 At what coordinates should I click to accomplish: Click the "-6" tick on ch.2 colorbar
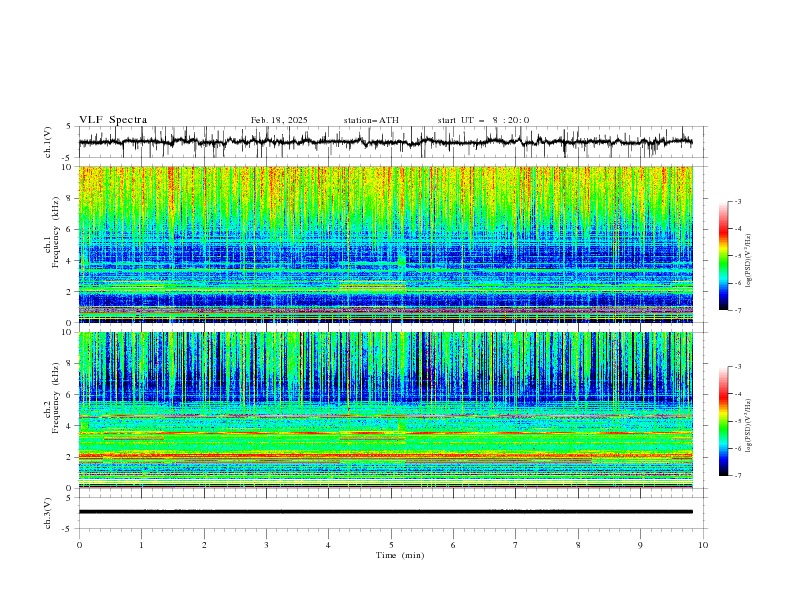point(737,448)
